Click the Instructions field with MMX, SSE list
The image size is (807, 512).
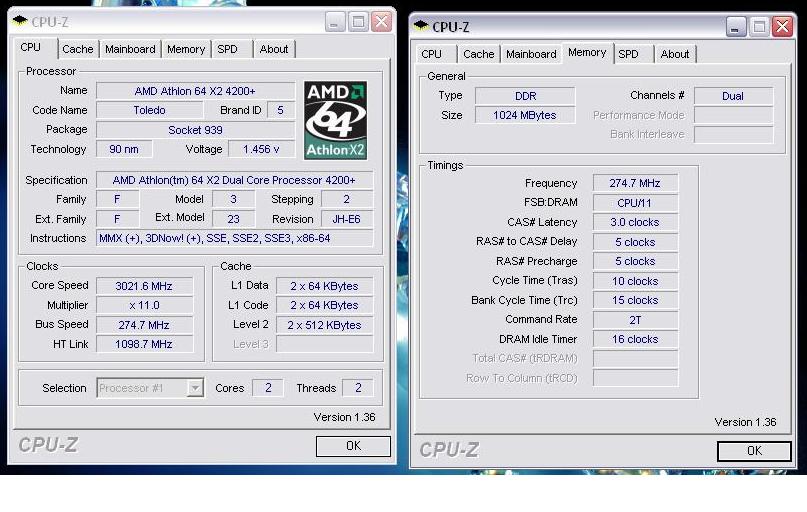pos(234,239)
